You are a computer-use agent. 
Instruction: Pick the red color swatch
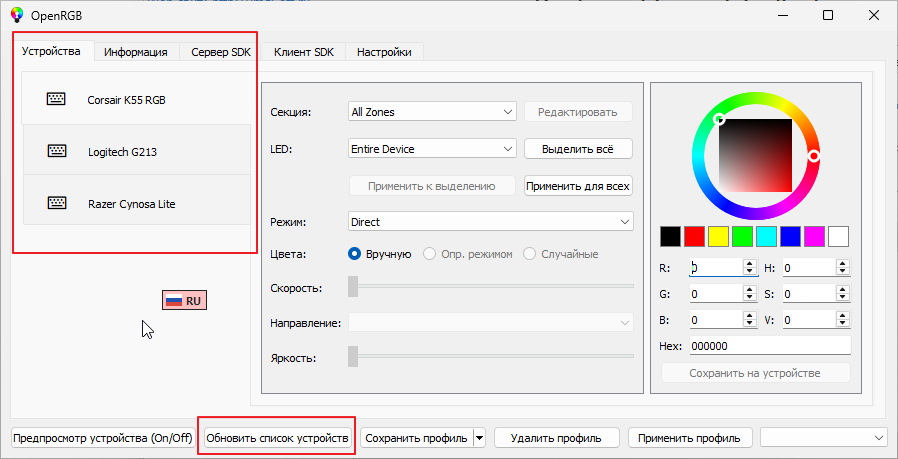pyautogui.click(x=695, y=236)
